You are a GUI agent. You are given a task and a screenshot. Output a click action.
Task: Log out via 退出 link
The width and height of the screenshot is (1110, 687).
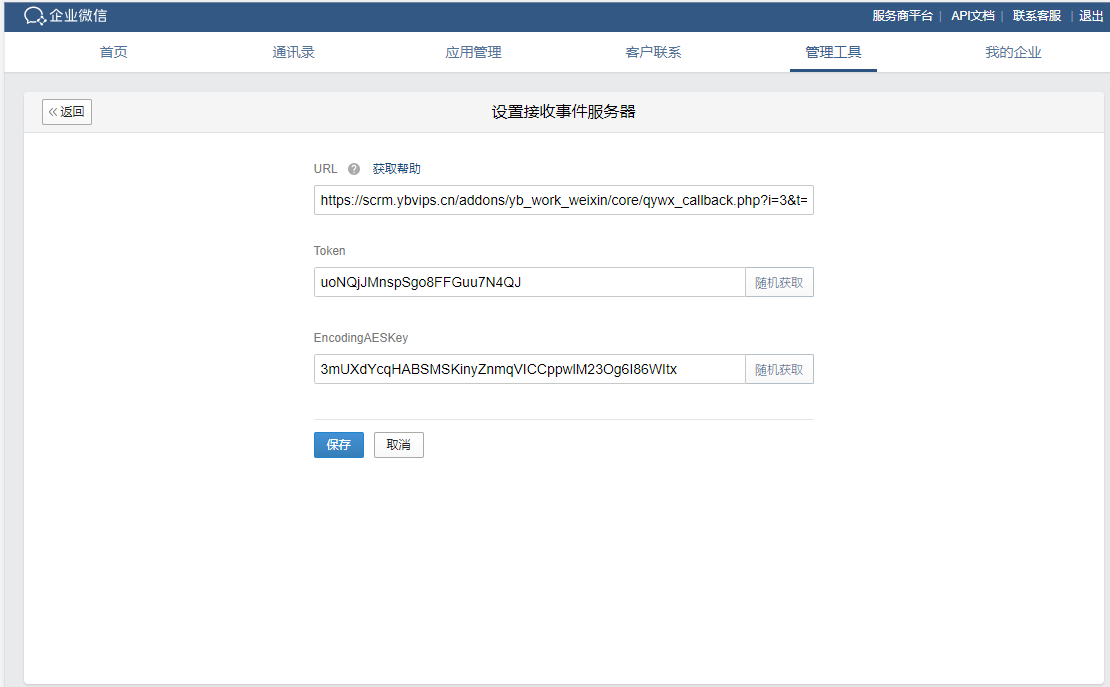click(x=1090, y=16)
